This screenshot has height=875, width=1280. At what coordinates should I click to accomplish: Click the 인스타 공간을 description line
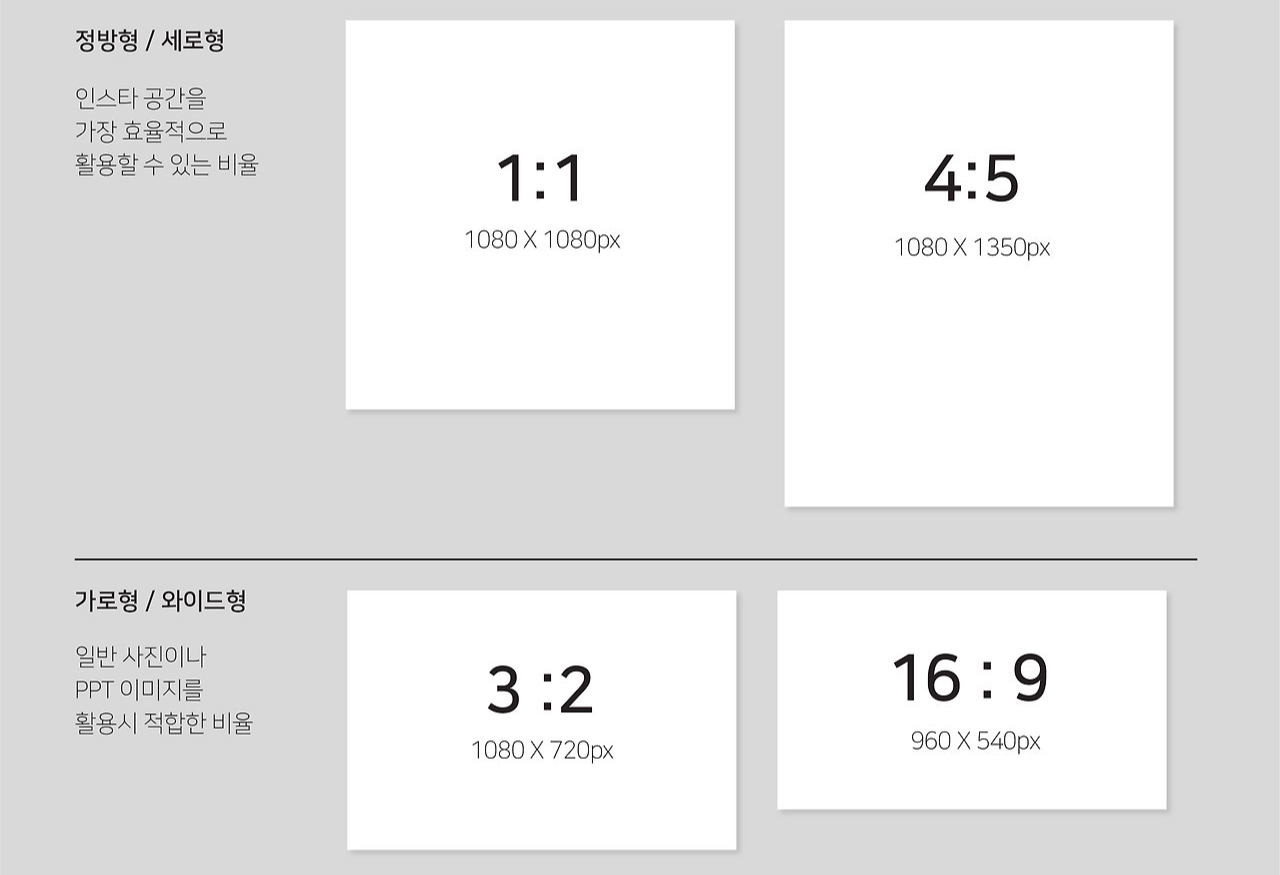coord(140,98)
